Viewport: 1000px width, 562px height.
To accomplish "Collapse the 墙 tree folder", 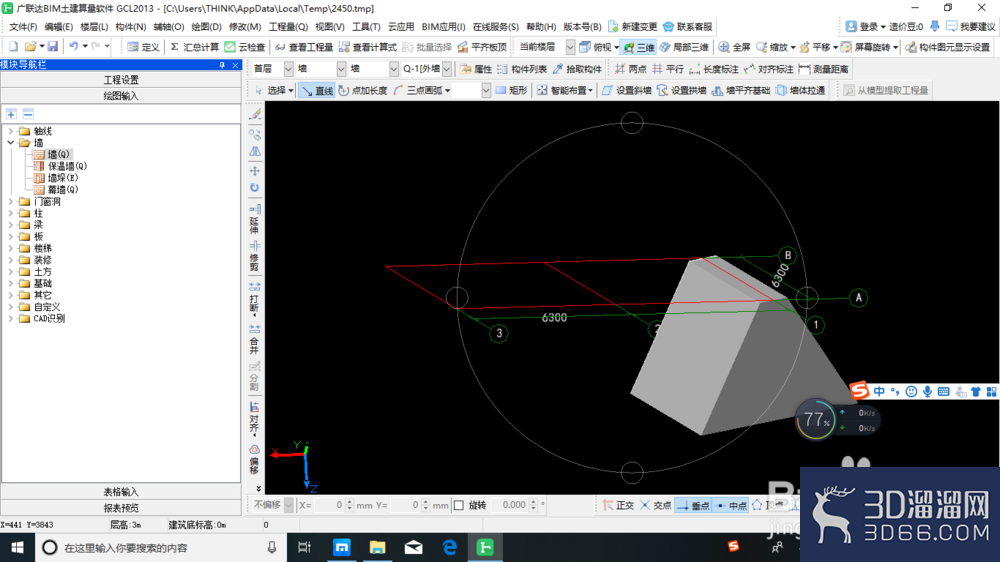I will coord(10,142).
